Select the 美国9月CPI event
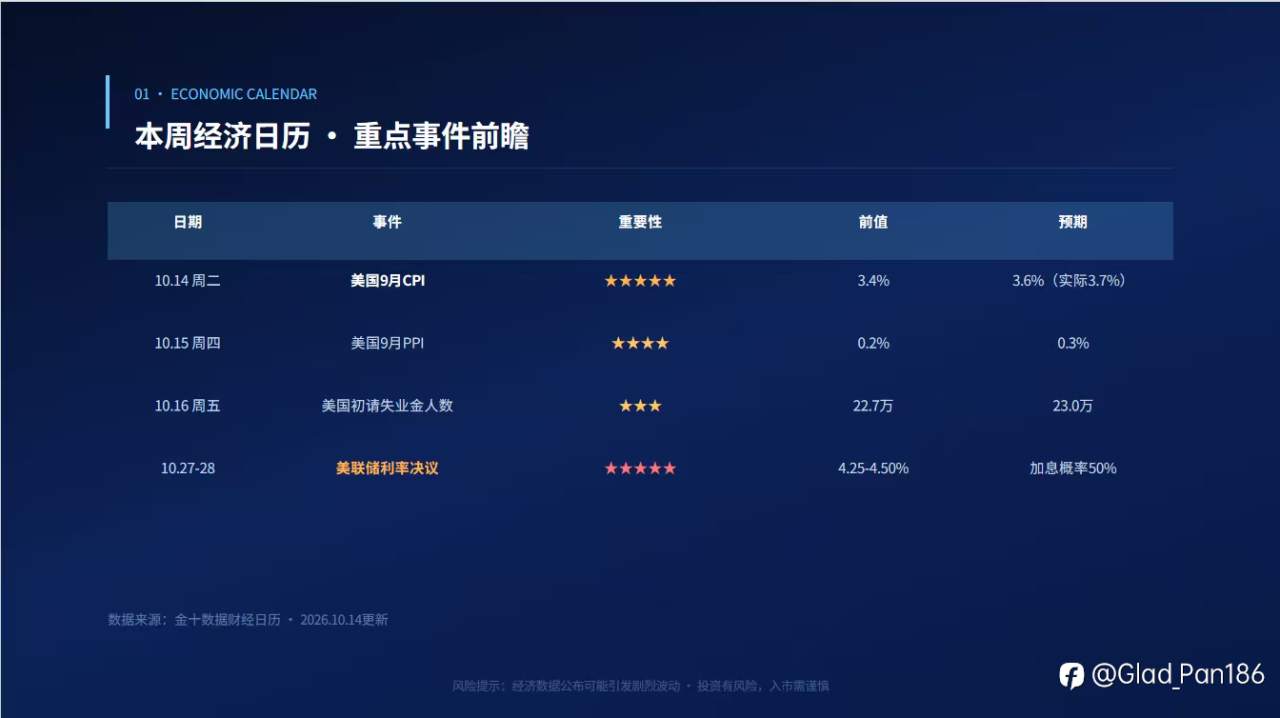1280x718 pixels. click(x=387, y=281)
